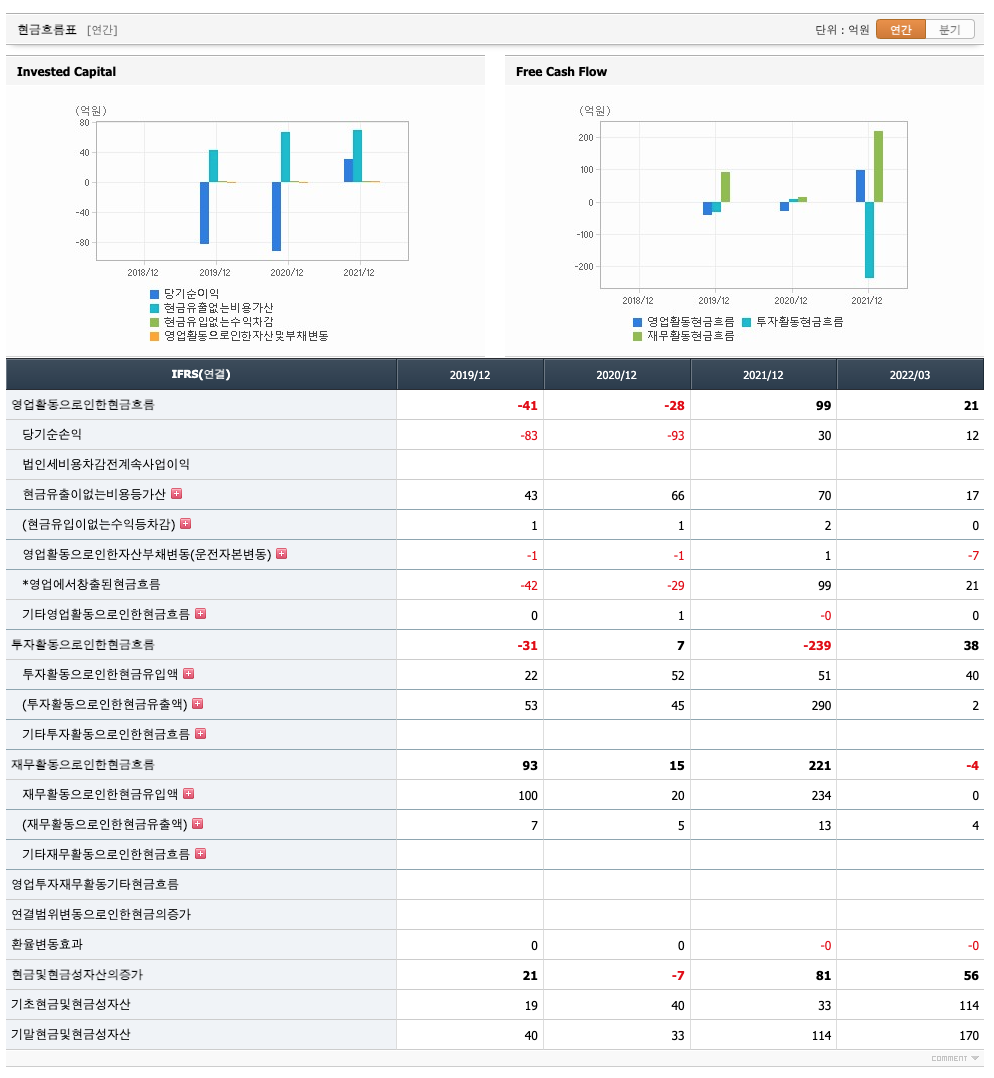Expand (현금유입이없는수익등차감) row
The width and height of the screenshot is (994, 1078).
(186, 524)
